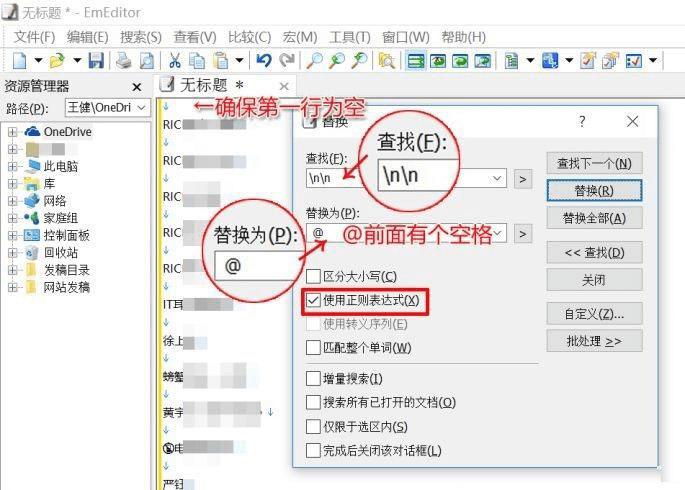Expand the 控制面板 tree node

coord(12,235)
